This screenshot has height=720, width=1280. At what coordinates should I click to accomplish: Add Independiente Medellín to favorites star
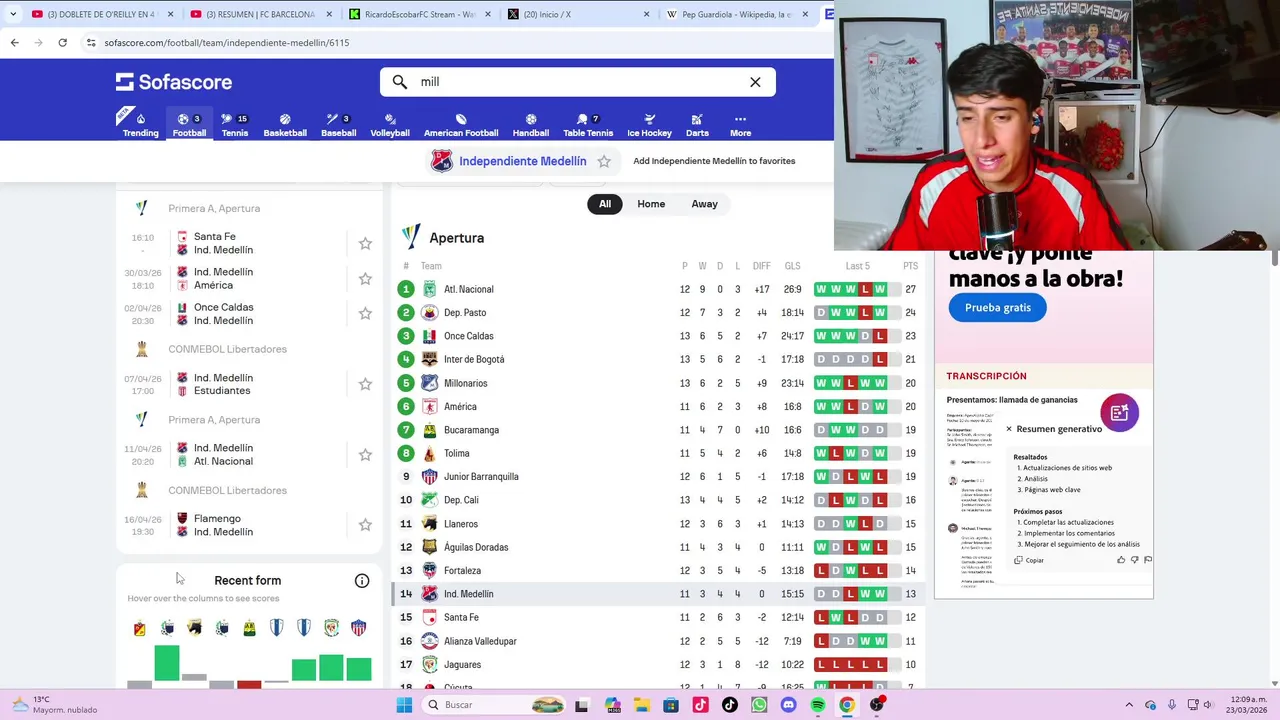(x=604, y=161)
